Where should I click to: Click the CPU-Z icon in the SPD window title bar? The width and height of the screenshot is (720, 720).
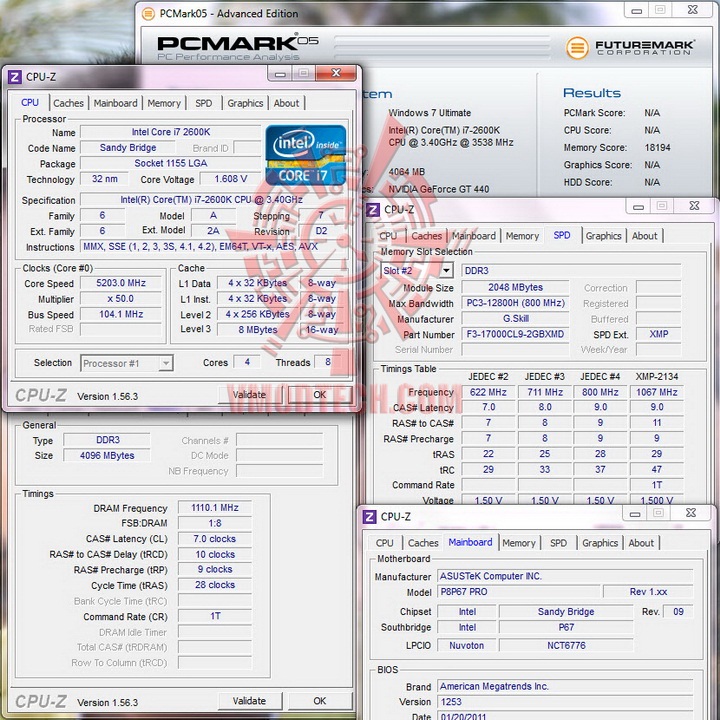(372, 210)
